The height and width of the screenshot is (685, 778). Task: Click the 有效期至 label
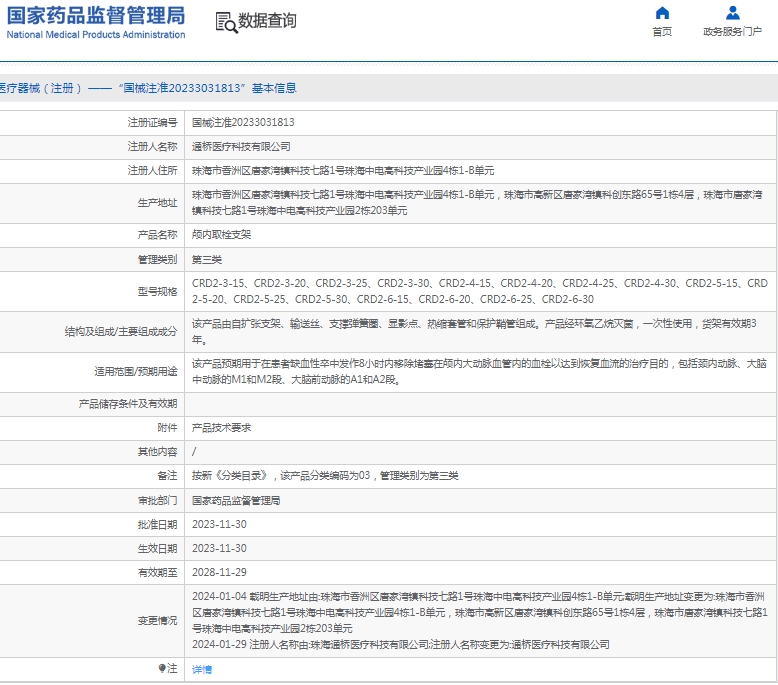[x=157, y=572]
